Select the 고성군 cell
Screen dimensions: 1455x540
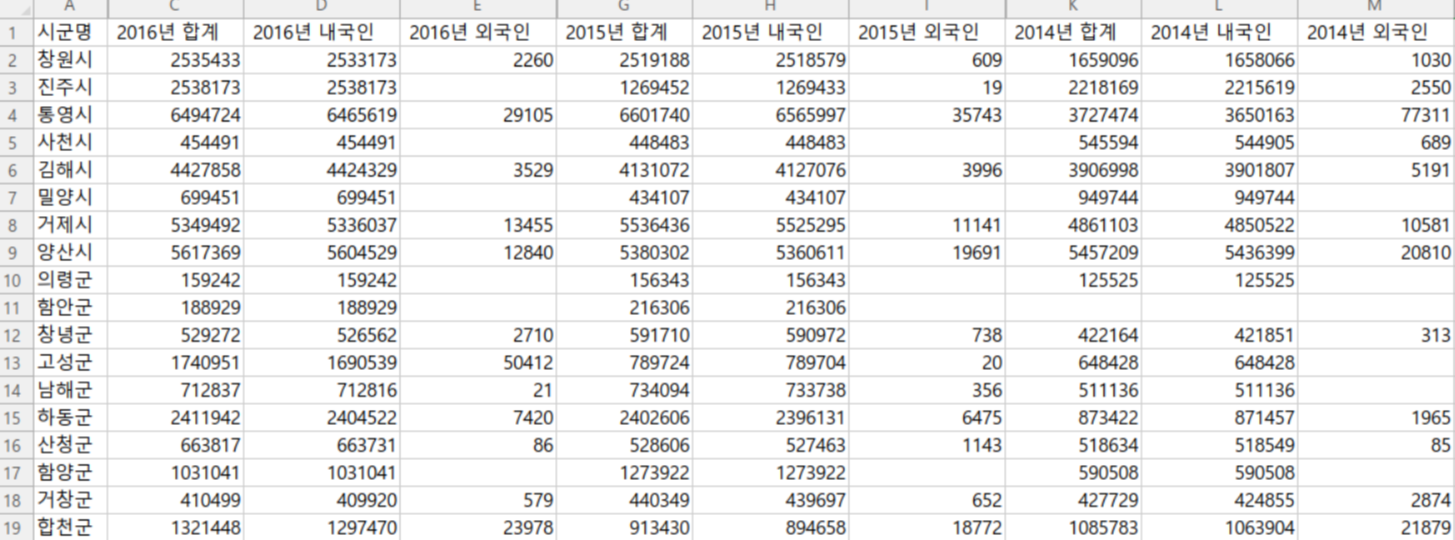(69, 362)
